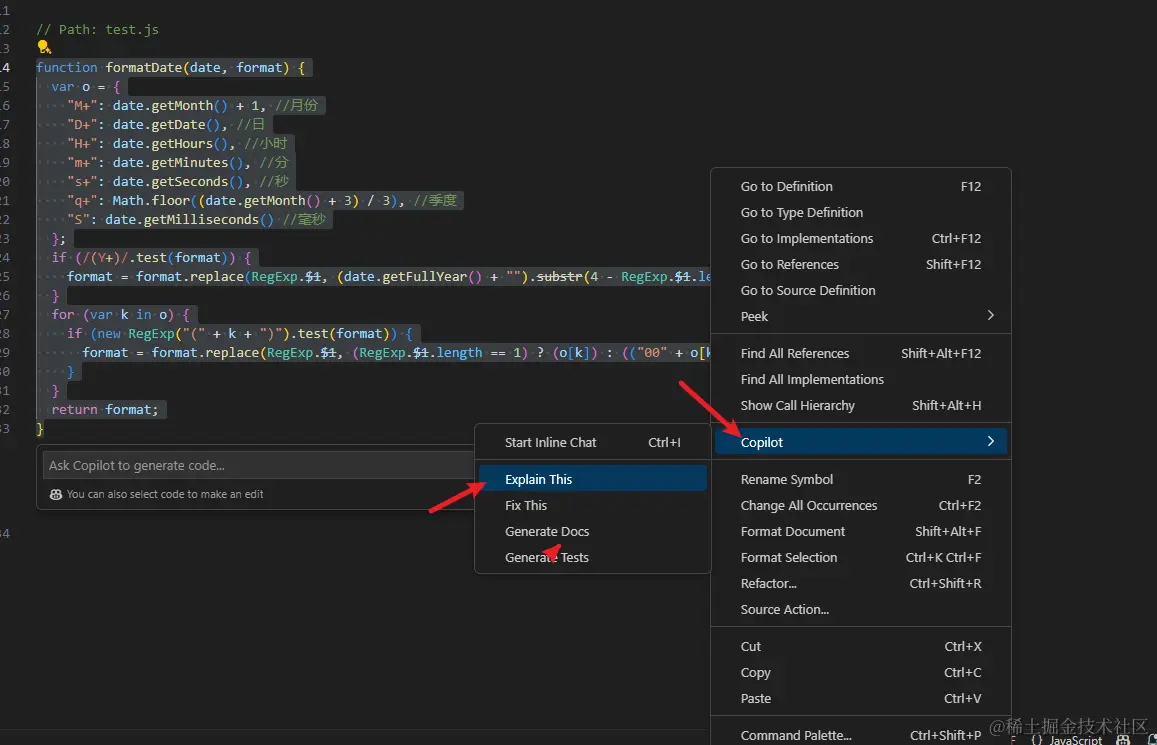The width and height of the screenshot is (1157, 745).
Task: Select Go to Type Definition
Action: pos(860,212)
